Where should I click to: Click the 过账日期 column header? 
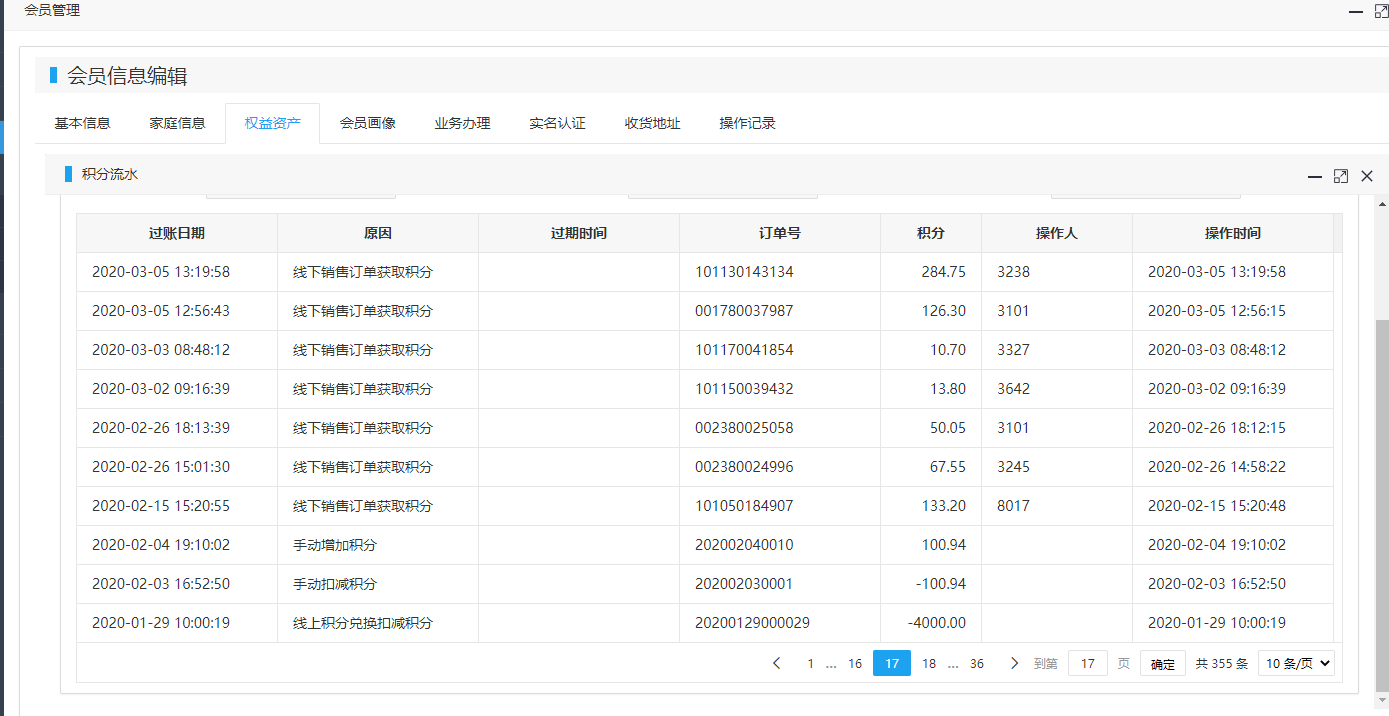coord(177,233)
